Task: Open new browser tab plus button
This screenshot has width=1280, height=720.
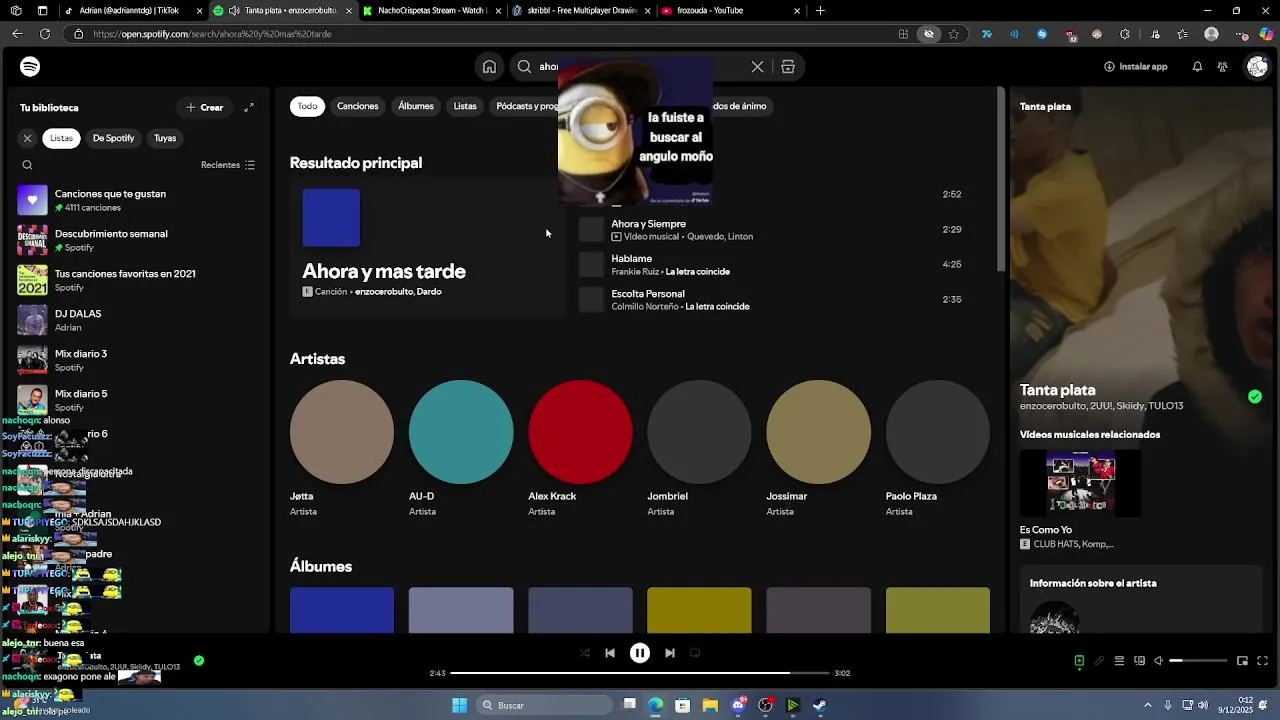Action: 820,11
